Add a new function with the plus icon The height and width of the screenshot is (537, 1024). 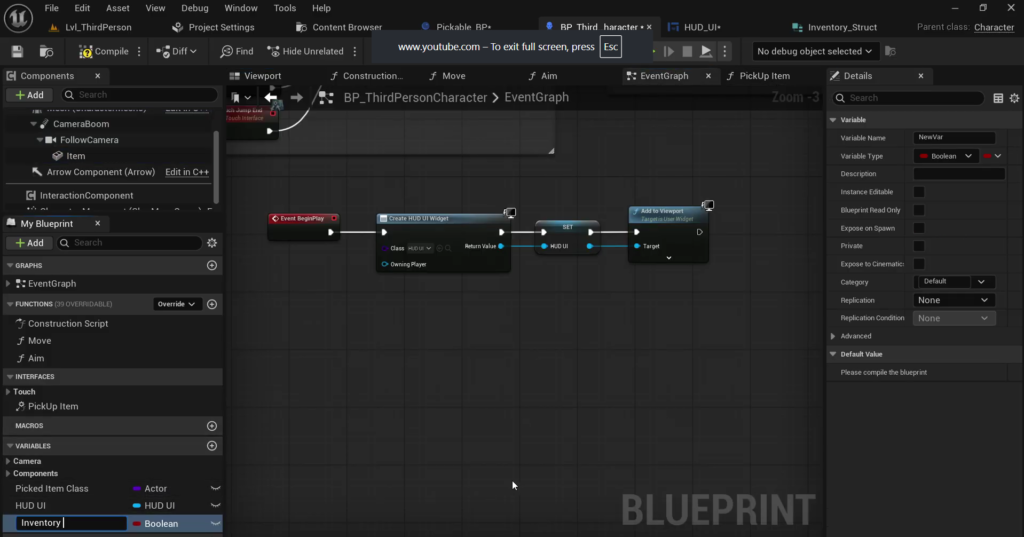[212, 304]
